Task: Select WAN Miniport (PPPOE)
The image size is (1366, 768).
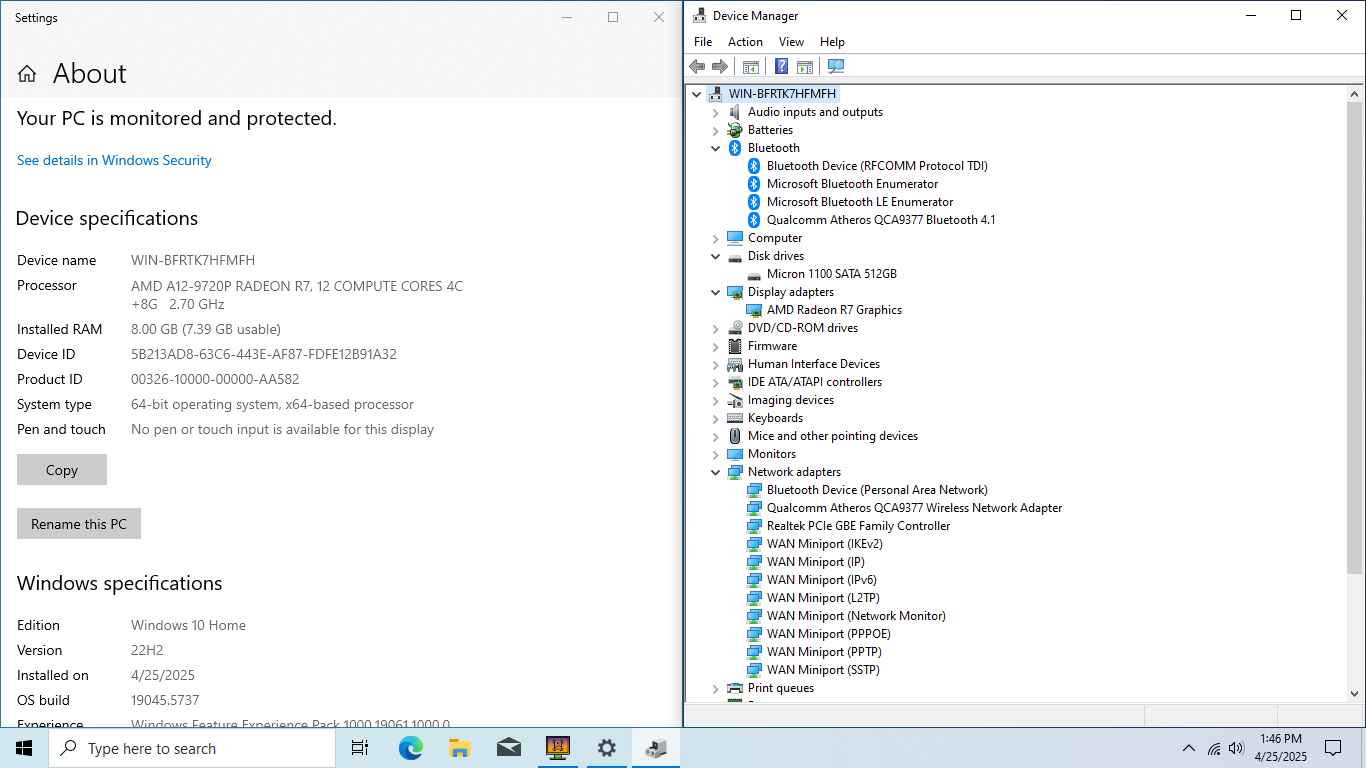Action: [828, 634]
